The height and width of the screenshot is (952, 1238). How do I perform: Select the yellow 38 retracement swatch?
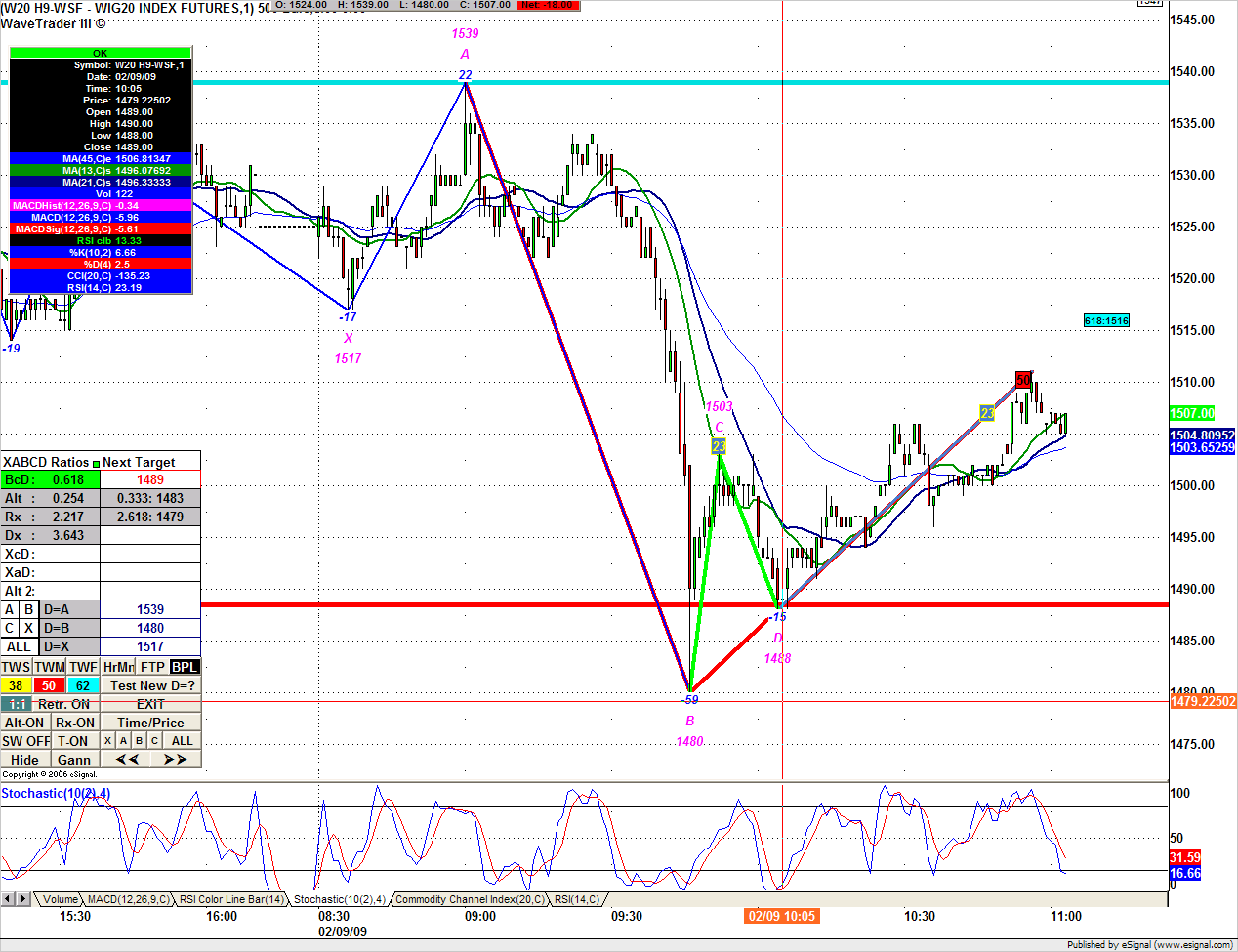pos(17,685)
